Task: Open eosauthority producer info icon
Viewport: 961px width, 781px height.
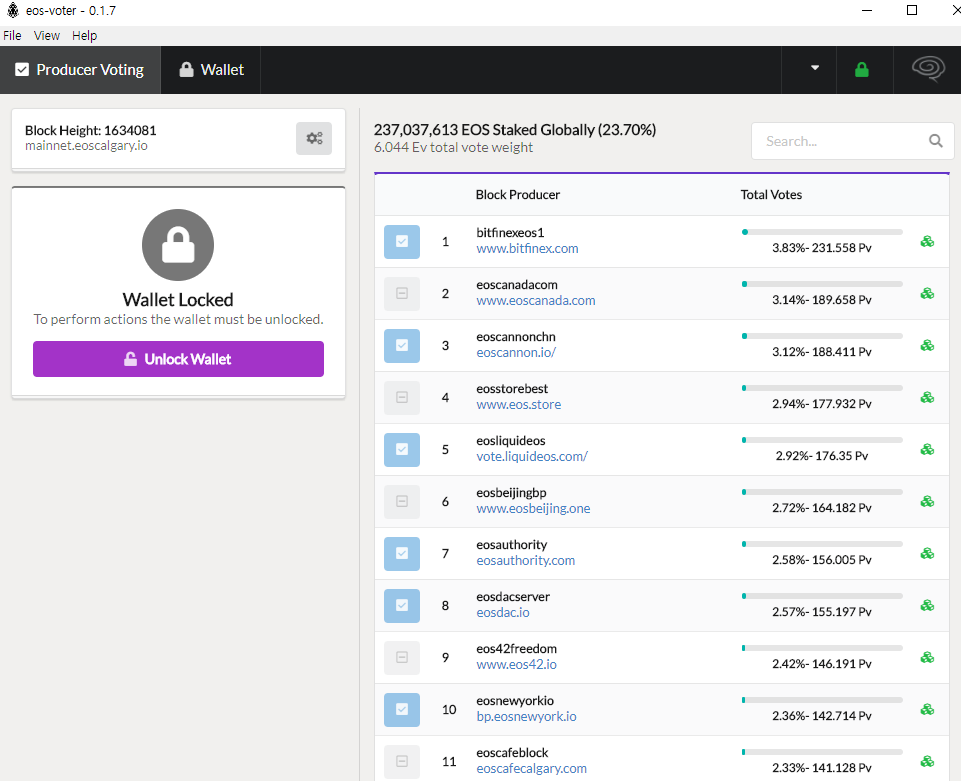Action: click(x=927, y=554)
